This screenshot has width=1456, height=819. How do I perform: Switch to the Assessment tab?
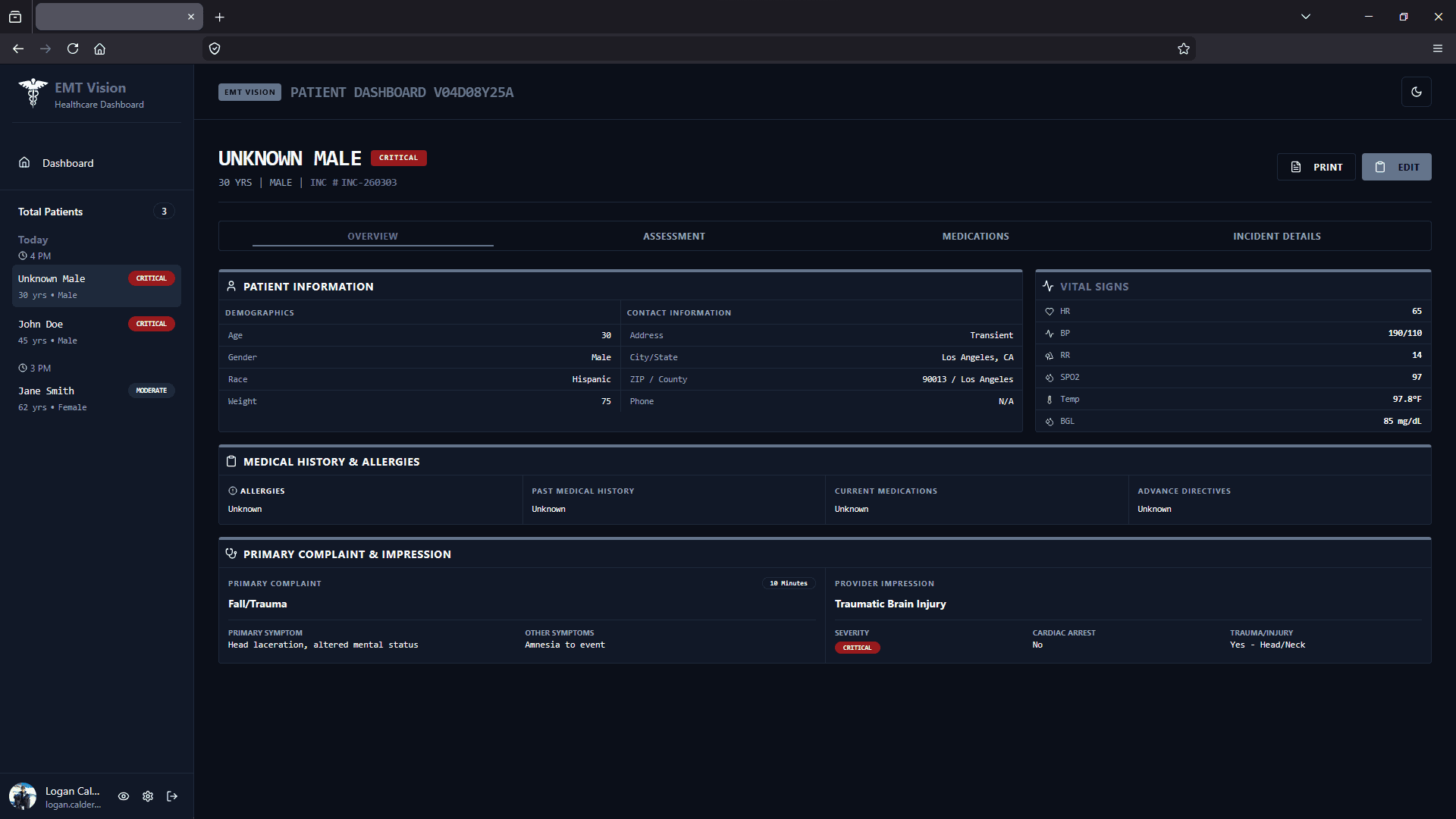(673, 236)
